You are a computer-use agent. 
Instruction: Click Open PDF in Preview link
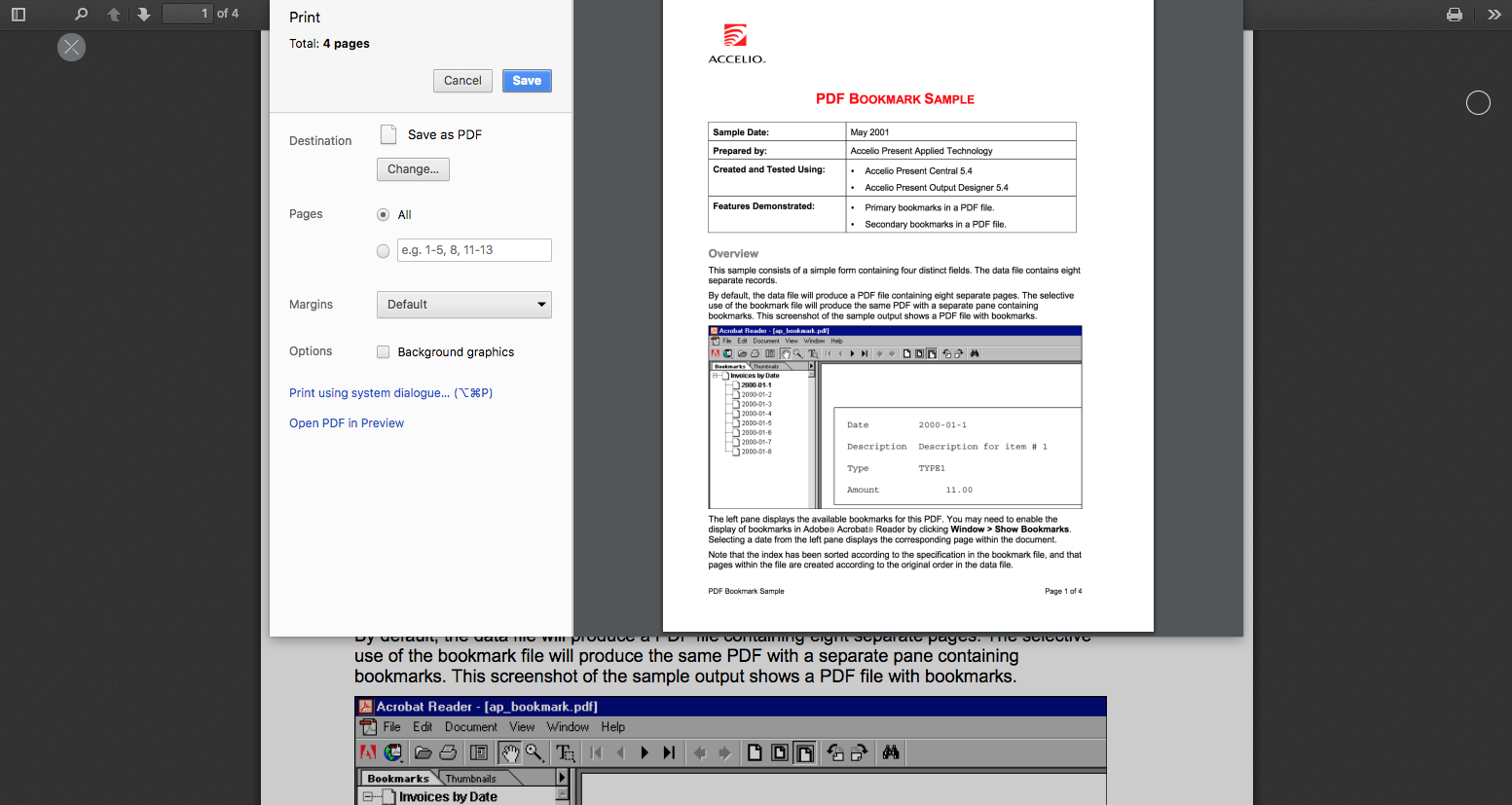347,423
